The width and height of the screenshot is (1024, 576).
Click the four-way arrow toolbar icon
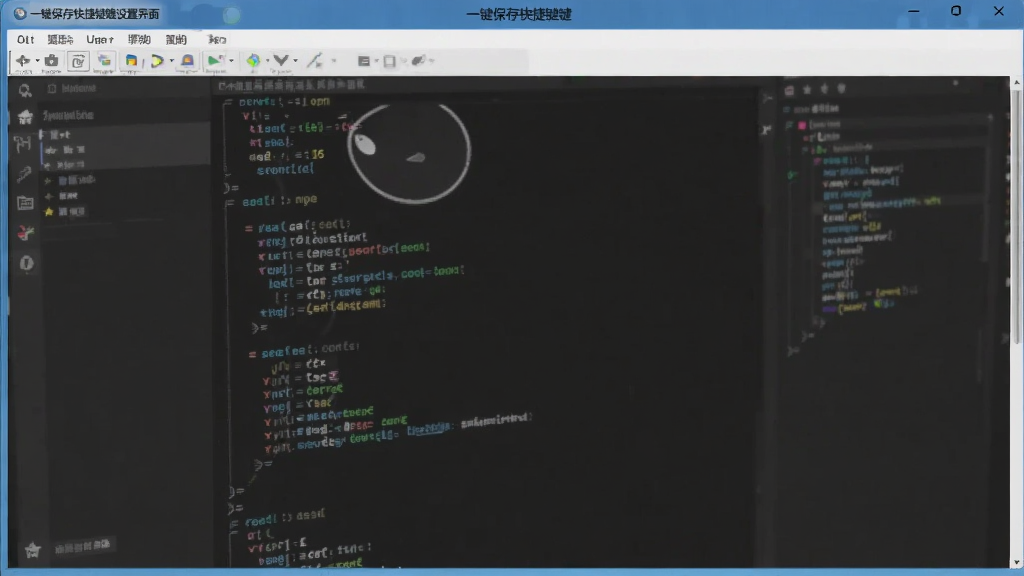tap(23, 61)
